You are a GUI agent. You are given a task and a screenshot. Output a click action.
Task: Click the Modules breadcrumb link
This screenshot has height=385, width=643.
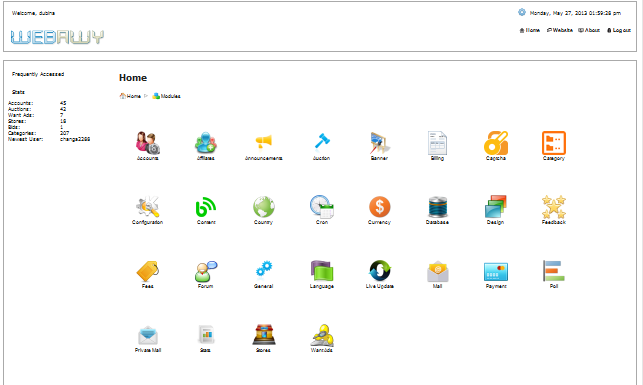pyautogui.click(x=166, y=96)
